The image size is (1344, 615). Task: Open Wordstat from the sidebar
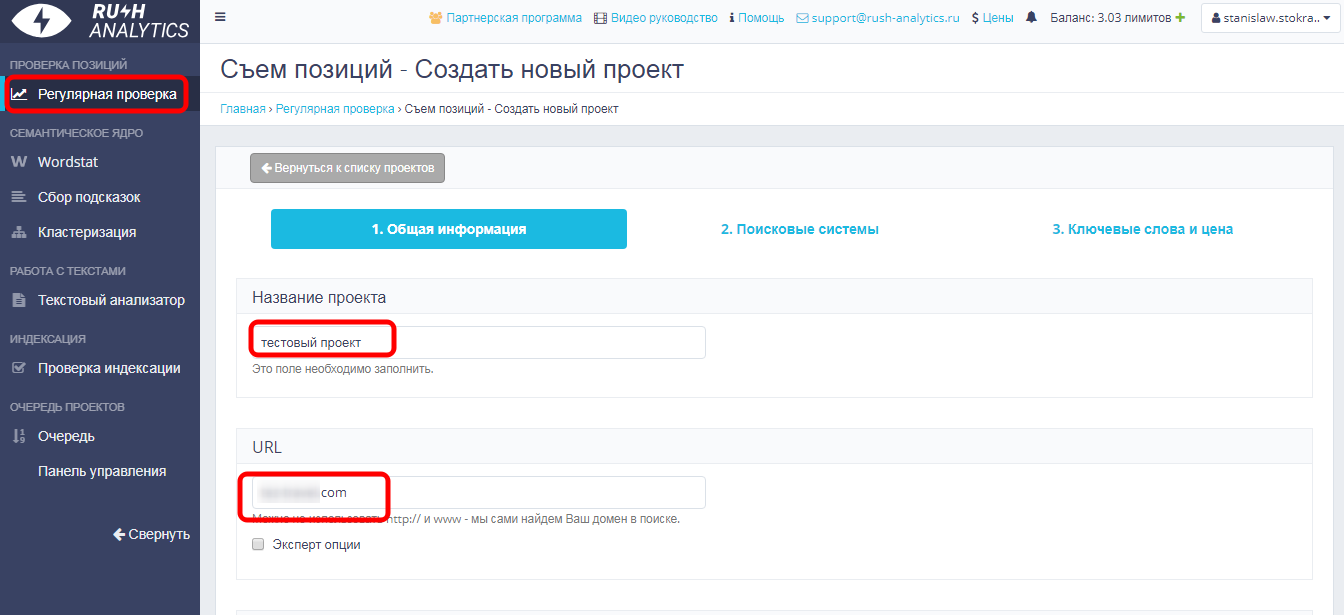68,162
